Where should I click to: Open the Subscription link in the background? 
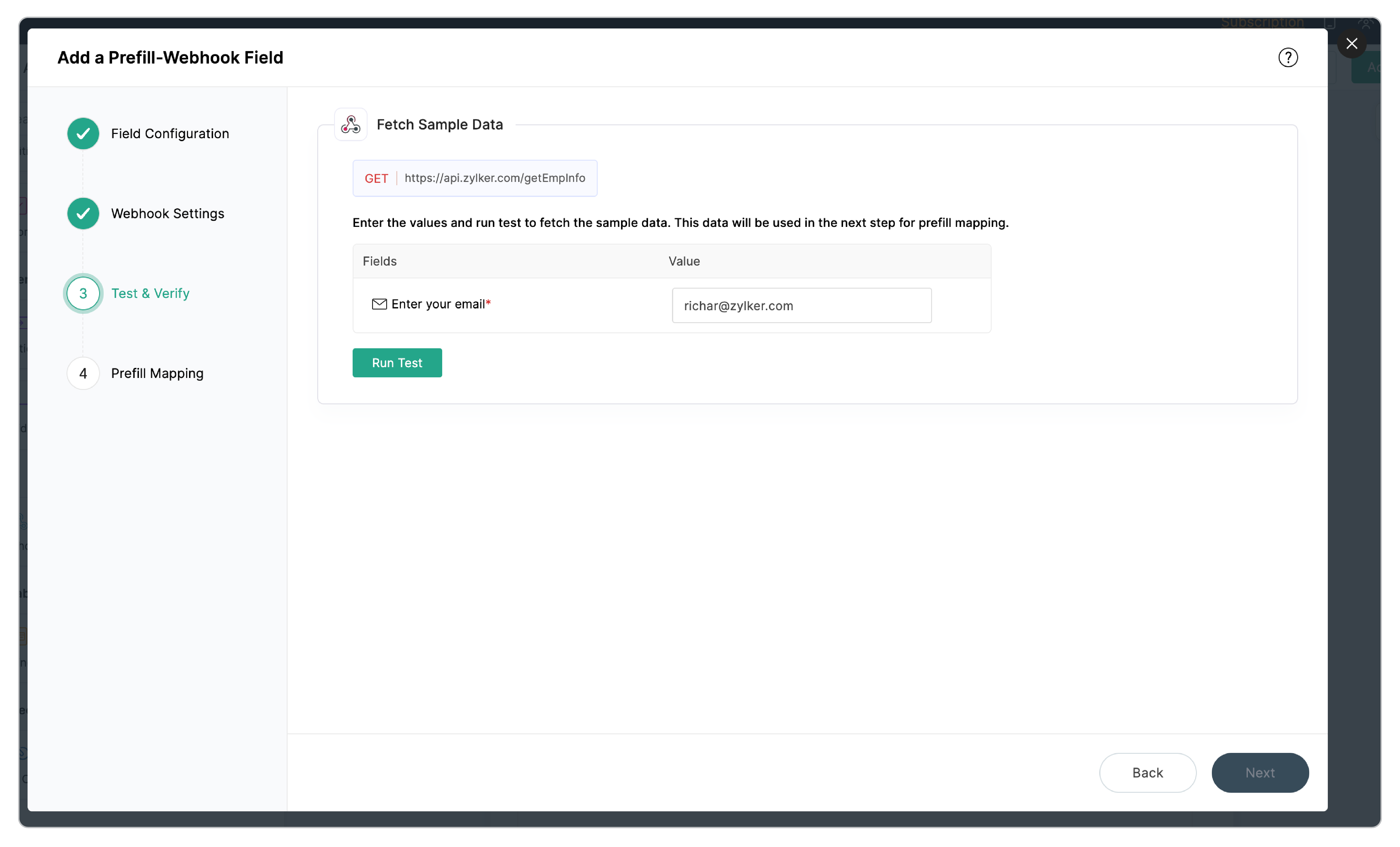point(1263,23)
